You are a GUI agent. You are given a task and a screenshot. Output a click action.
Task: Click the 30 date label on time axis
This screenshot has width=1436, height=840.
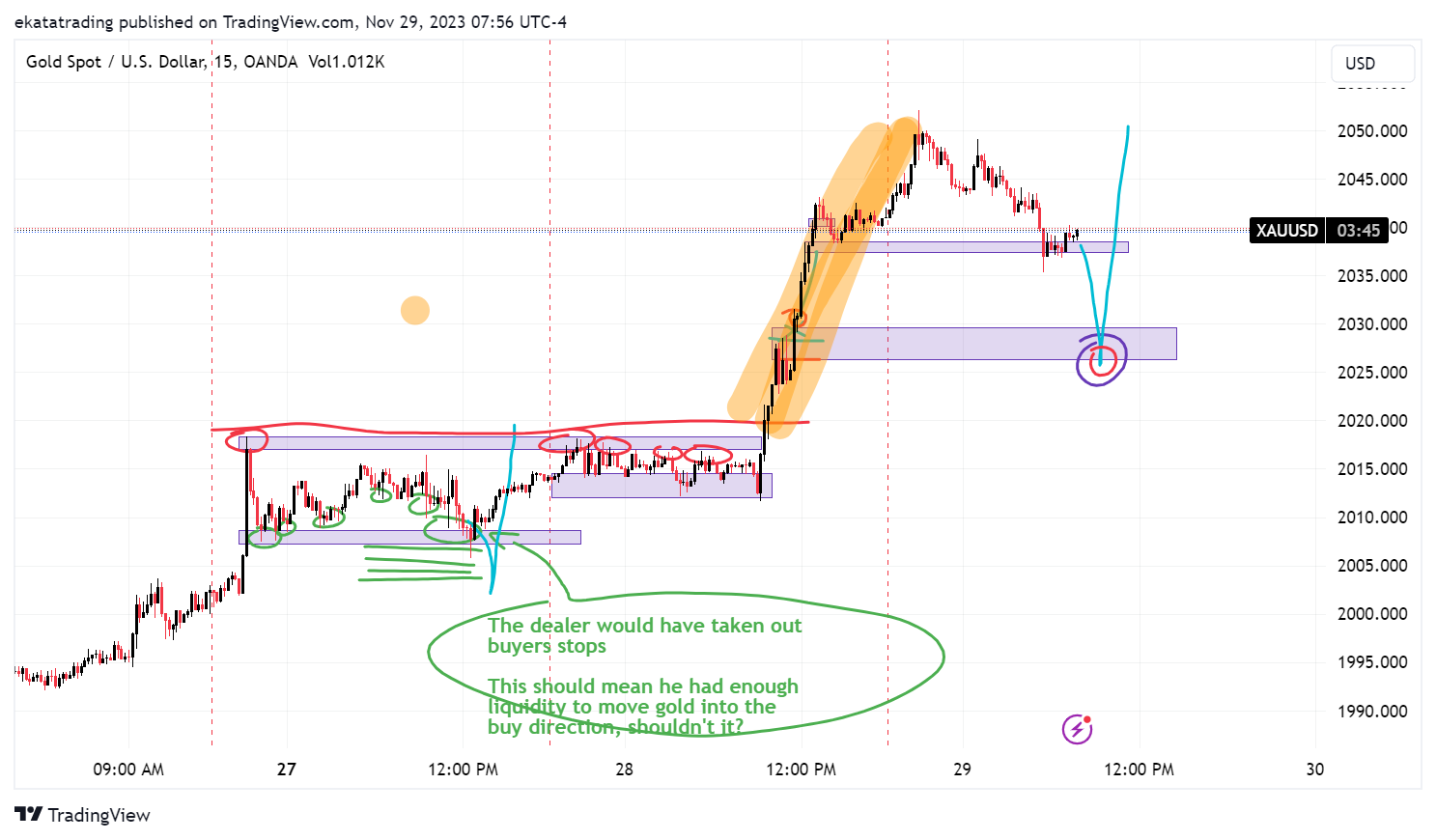pos(1314,770)
